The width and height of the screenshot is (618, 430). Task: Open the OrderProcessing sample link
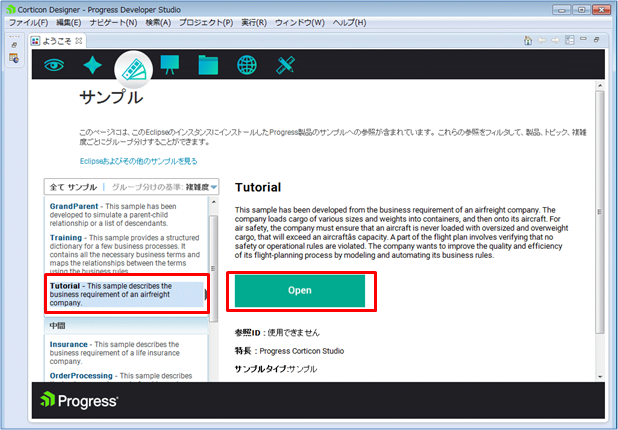(81, 376)
